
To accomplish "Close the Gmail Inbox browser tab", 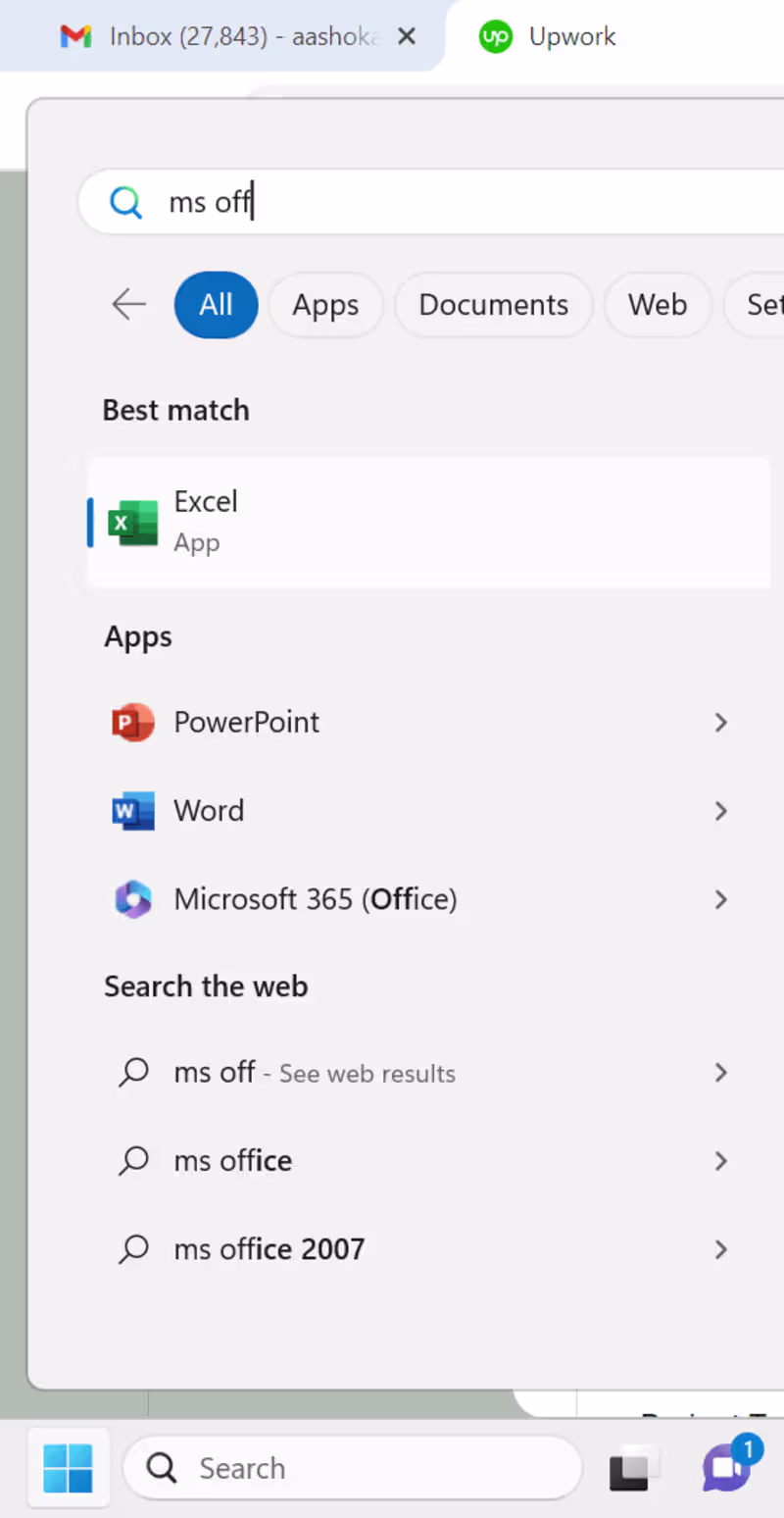I will pyautogui.click(x=408, y=37).
